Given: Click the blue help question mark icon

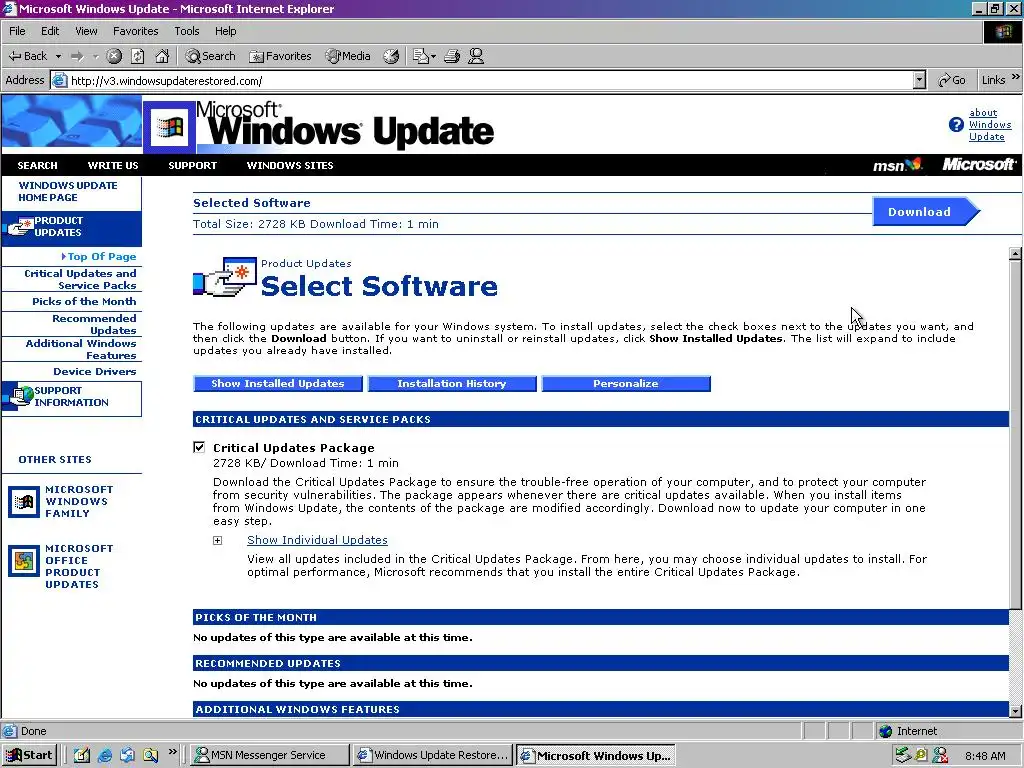Looking at the screenshot, I should [x=956, y=124].
